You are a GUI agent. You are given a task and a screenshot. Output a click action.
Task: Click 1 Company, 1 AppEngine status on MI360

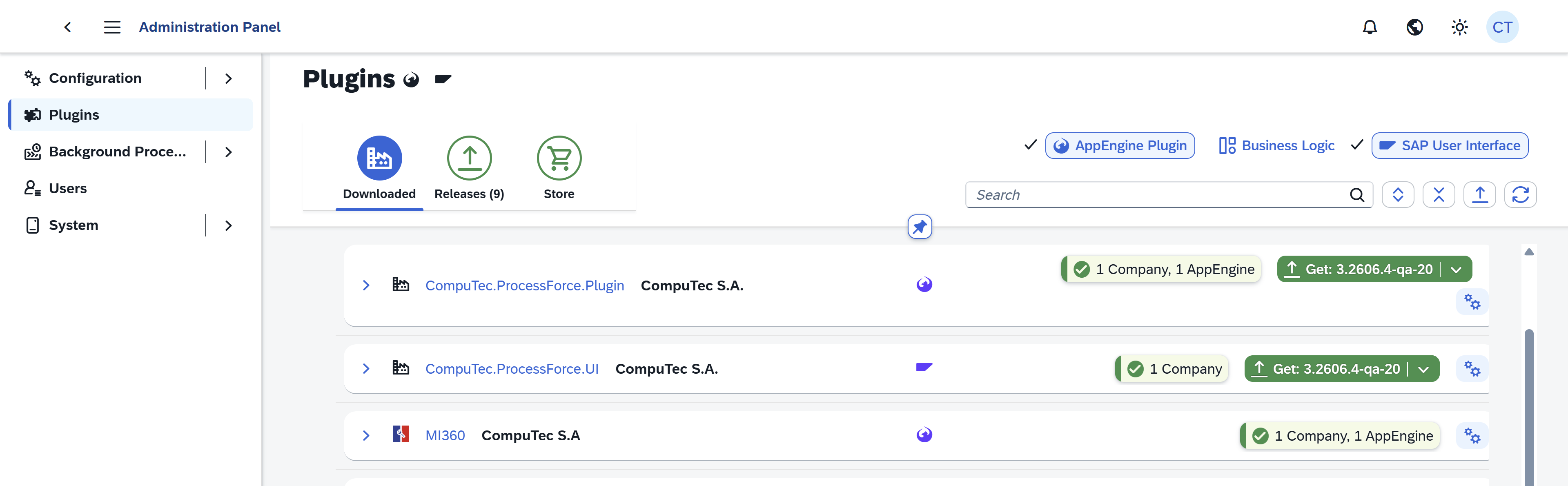click(1340, 435)
